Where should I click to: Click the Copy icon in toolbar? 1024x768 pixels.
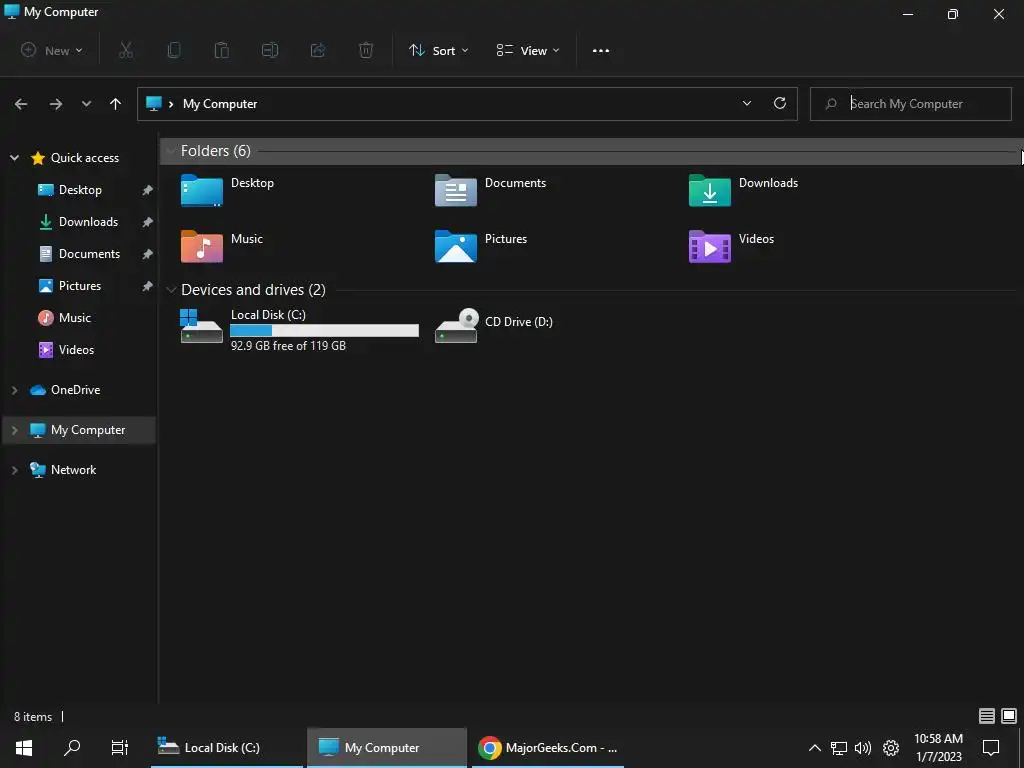tap(174, 50)
